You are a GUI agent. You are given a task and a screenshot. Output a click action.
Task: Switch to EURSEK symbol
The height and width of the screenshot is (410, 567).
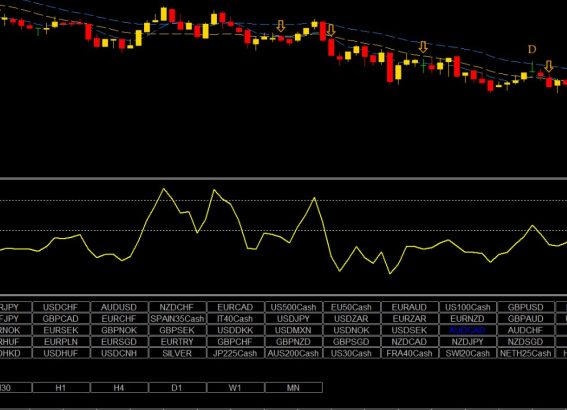pyautogui.click(x=61, y=330)
